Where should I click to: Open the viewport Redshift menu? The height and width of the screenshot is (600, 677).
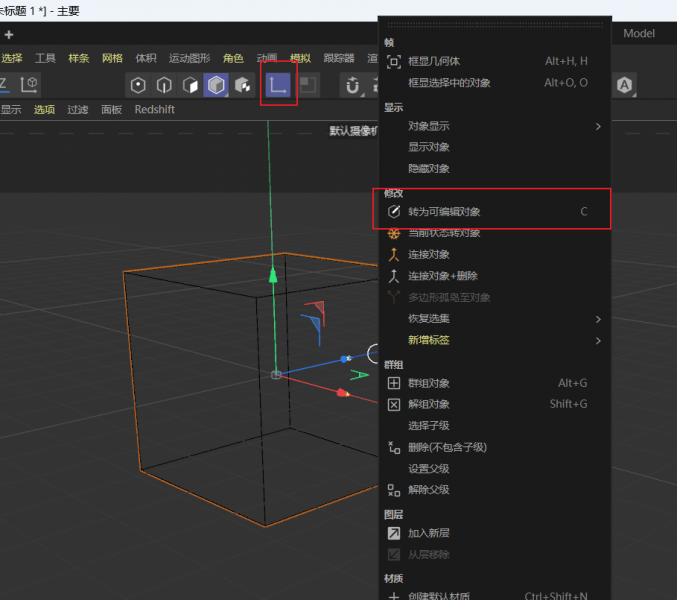[x=155, y=110]
